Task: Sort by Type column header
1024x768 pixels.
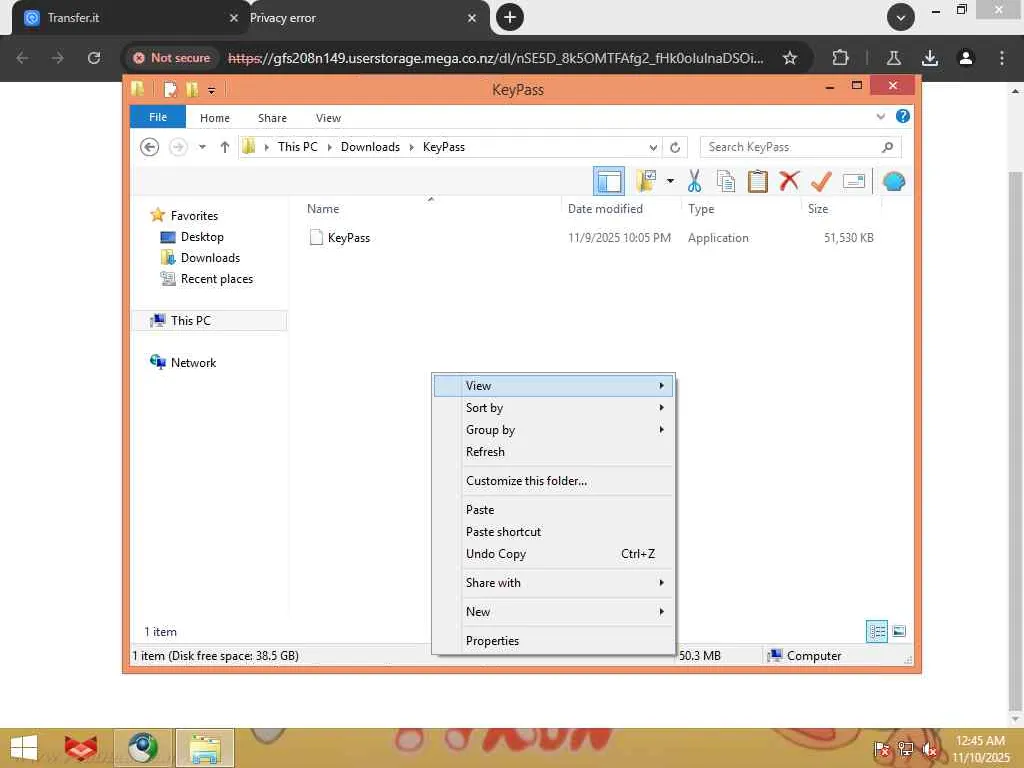Action: coord(701,209)
